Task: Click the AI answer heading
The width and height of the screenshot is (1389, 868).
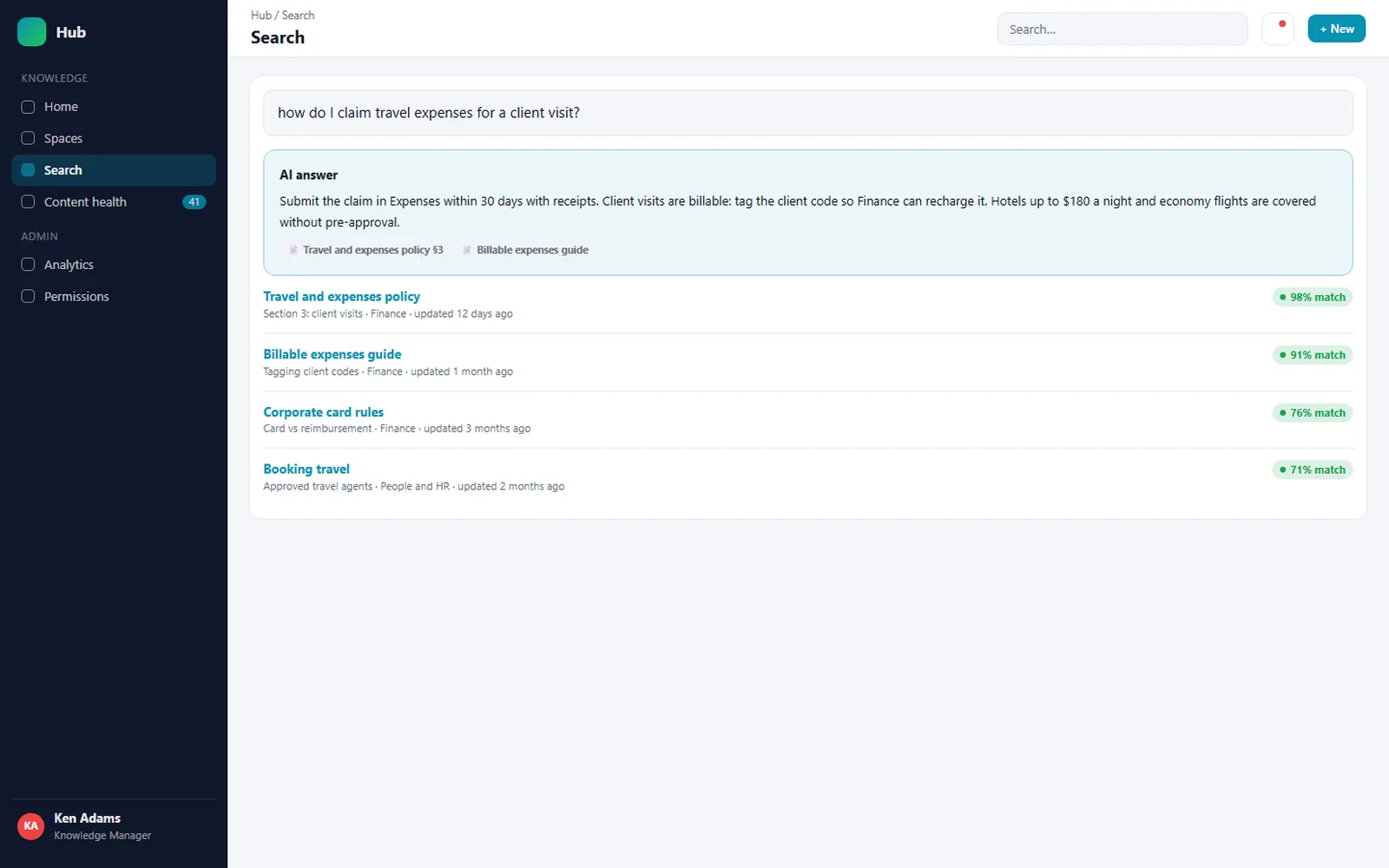Action: pos(308,174)
